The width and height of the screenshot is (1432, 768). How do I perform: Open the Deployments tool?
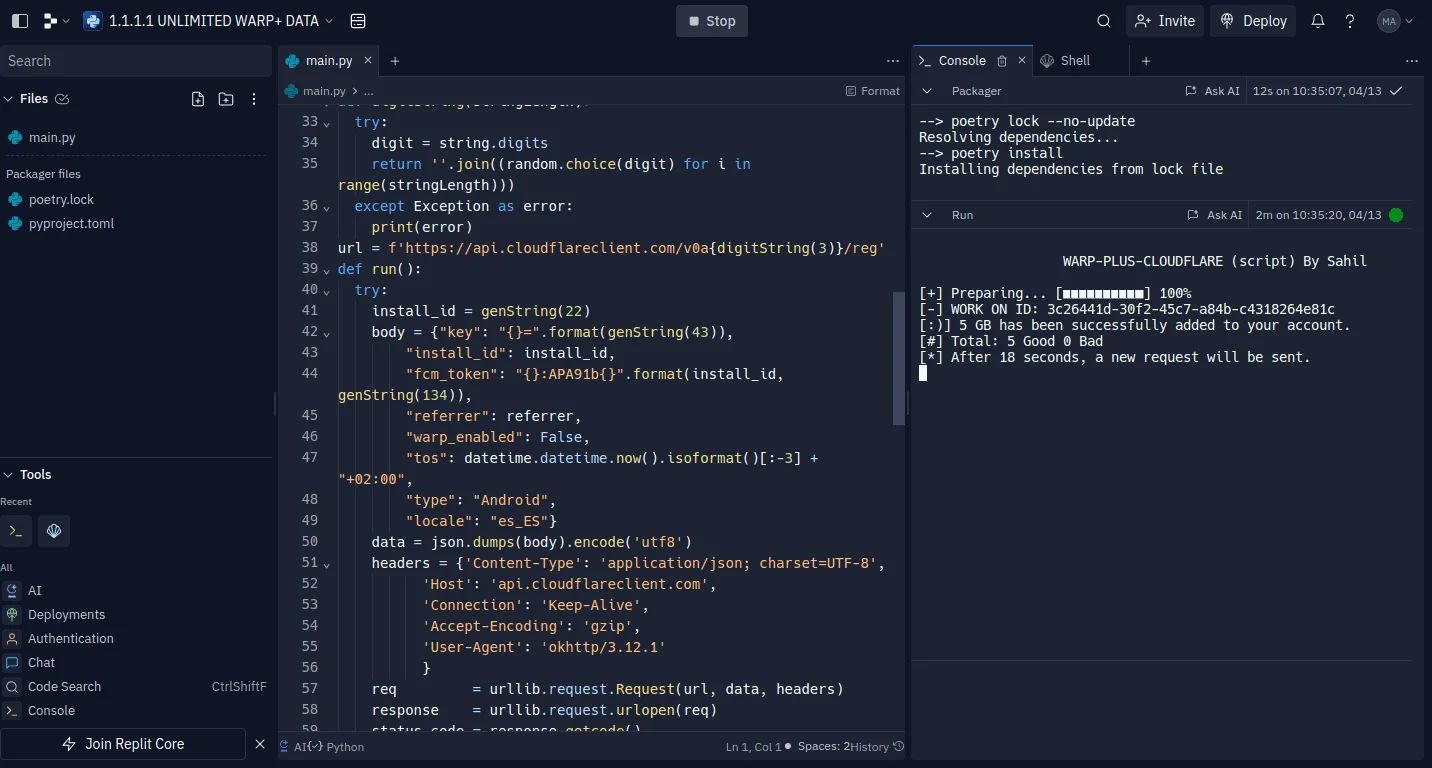pyautogui.click(x=136, y=615)
